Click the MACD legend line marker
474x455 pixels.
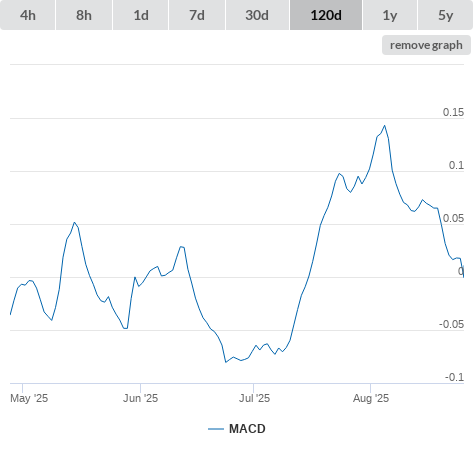point(216,429)
